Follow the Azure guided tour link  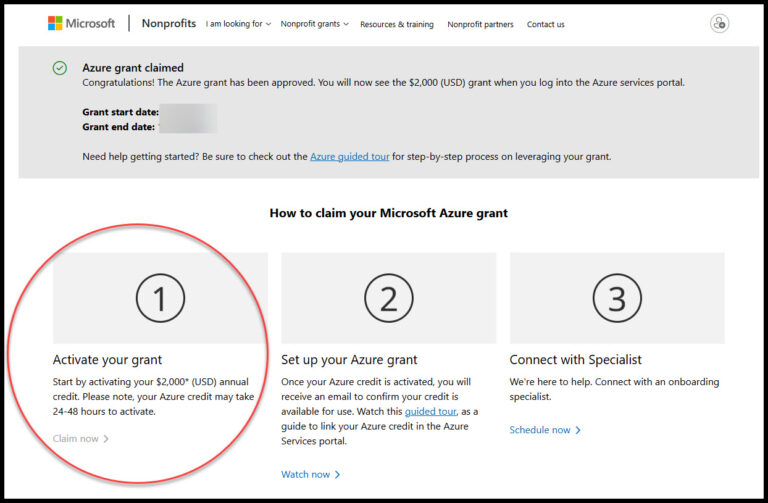(350, 157)
